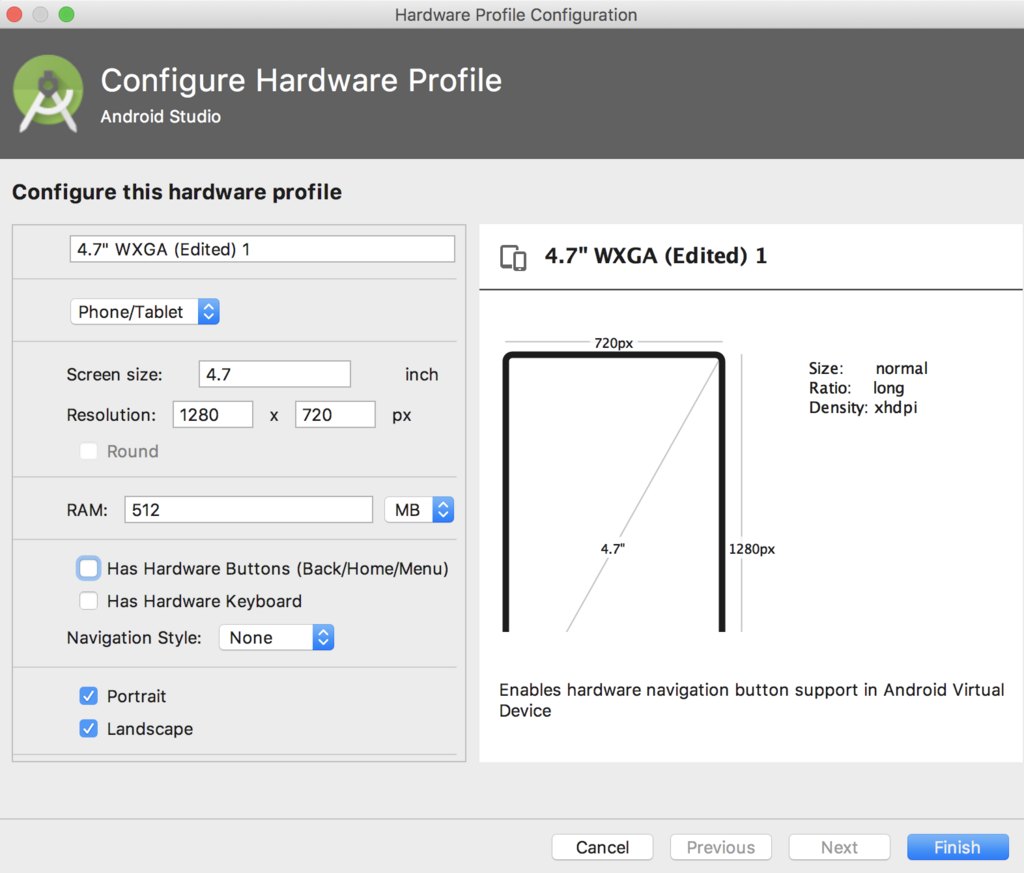Viewport: 1024px width, 873px height.
Task: Toggle the Round checkbox
Action: coord(89,451)
